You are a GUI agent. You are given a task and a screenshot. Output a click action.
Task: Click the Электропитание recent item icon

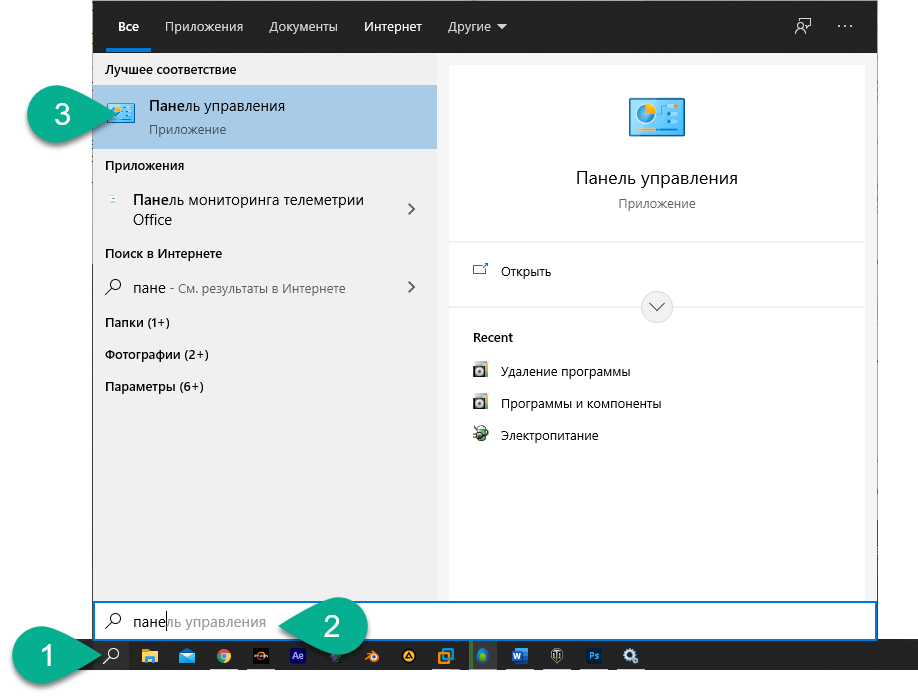coord(480,434)
